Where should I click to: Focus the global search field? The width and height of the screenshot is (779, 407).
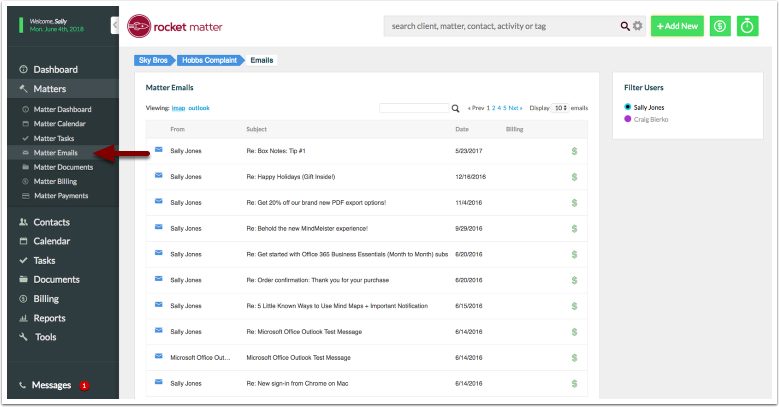[x=501, y=26]
